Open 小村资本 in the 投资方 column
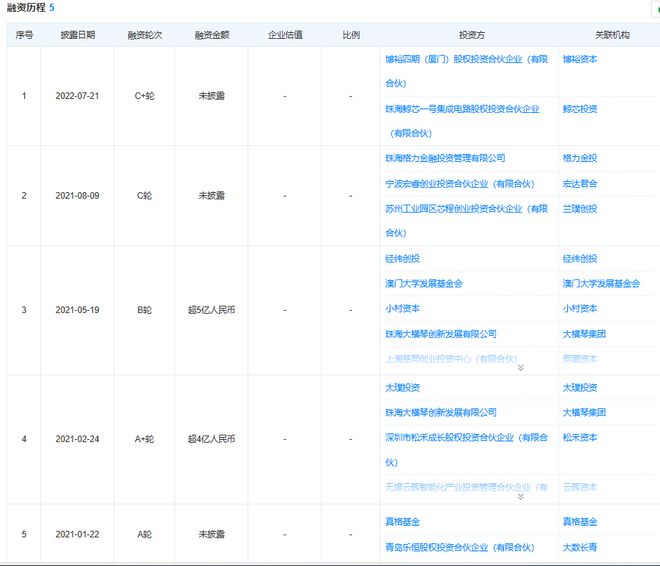660x566 pixels. [402, 308]
